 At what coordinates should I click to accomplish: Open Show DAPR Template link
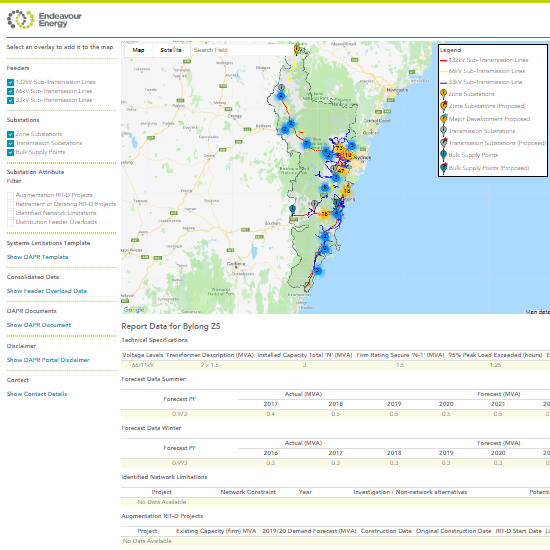38,257
